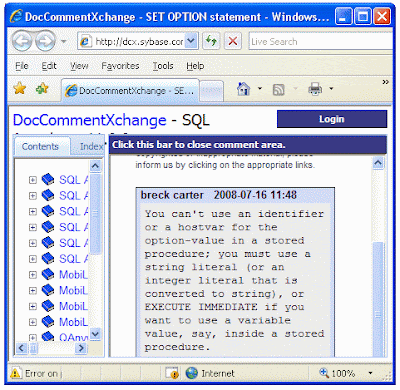400x390 pixels.
Task: Click book icon of third MobiL entry
Action: (x=48, y=306)
